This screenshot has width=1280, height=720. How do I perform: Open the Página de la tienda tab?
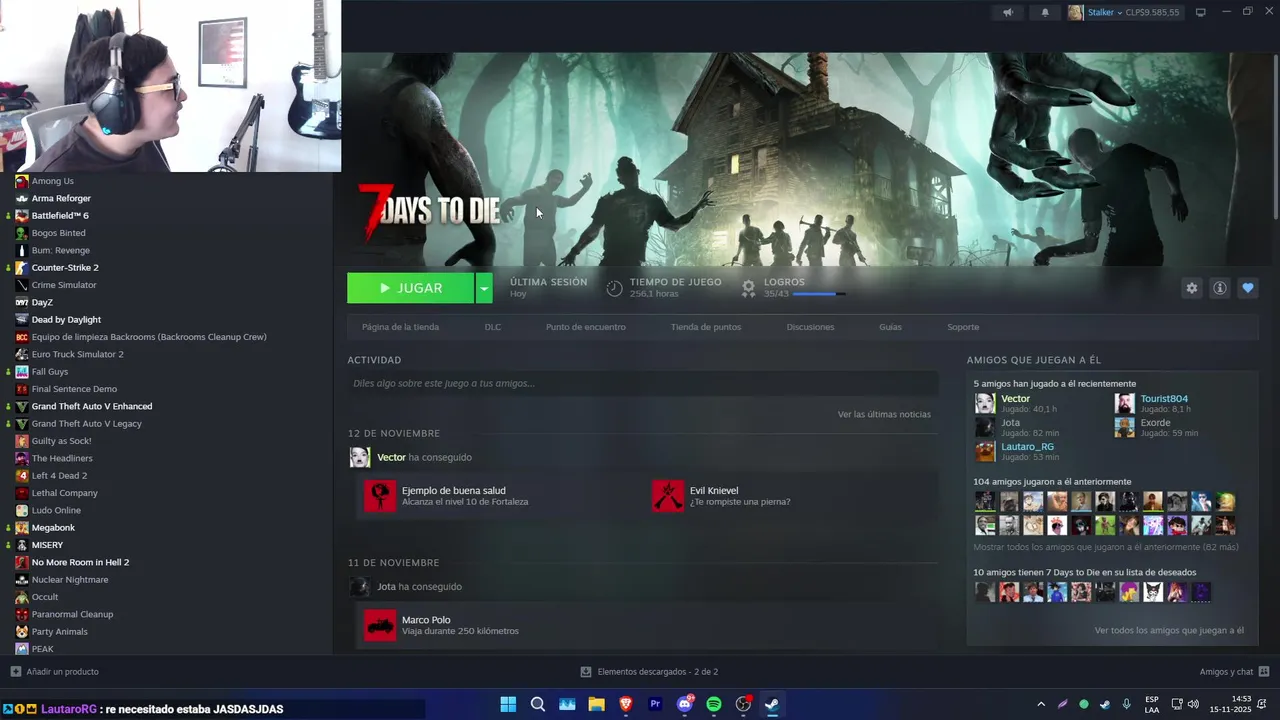click(400, 327)
